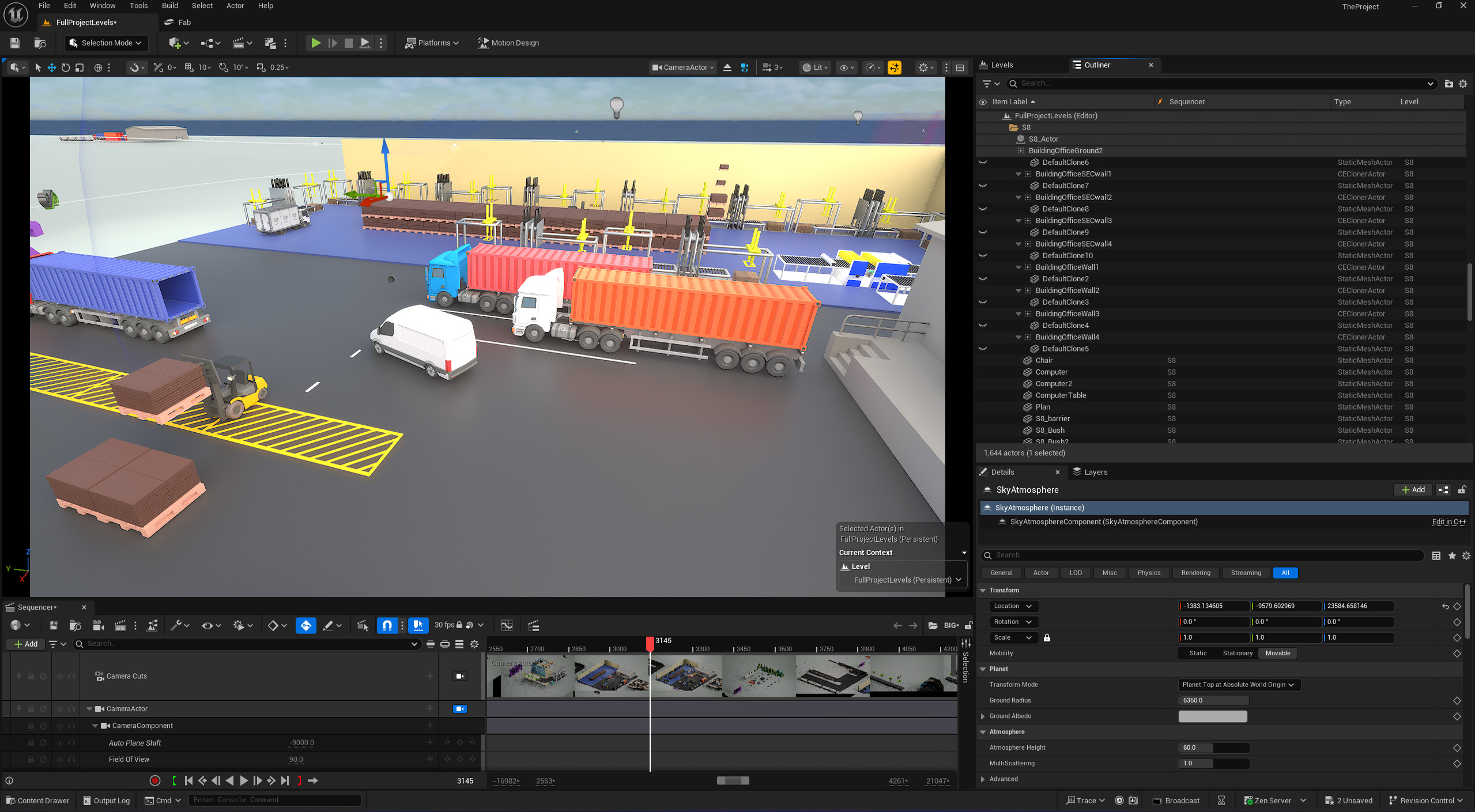This screenshot has width=1475, height=812.
Task: Toggle visibility of DefaultClone6
Action: click(983, 163)
